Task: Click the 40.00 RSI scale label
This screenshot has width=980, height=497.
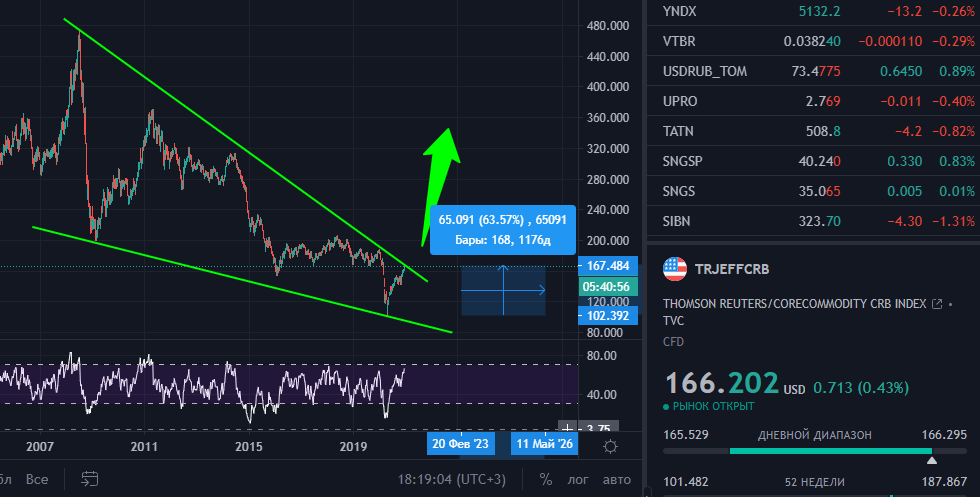Action: [x=602, y=394]
